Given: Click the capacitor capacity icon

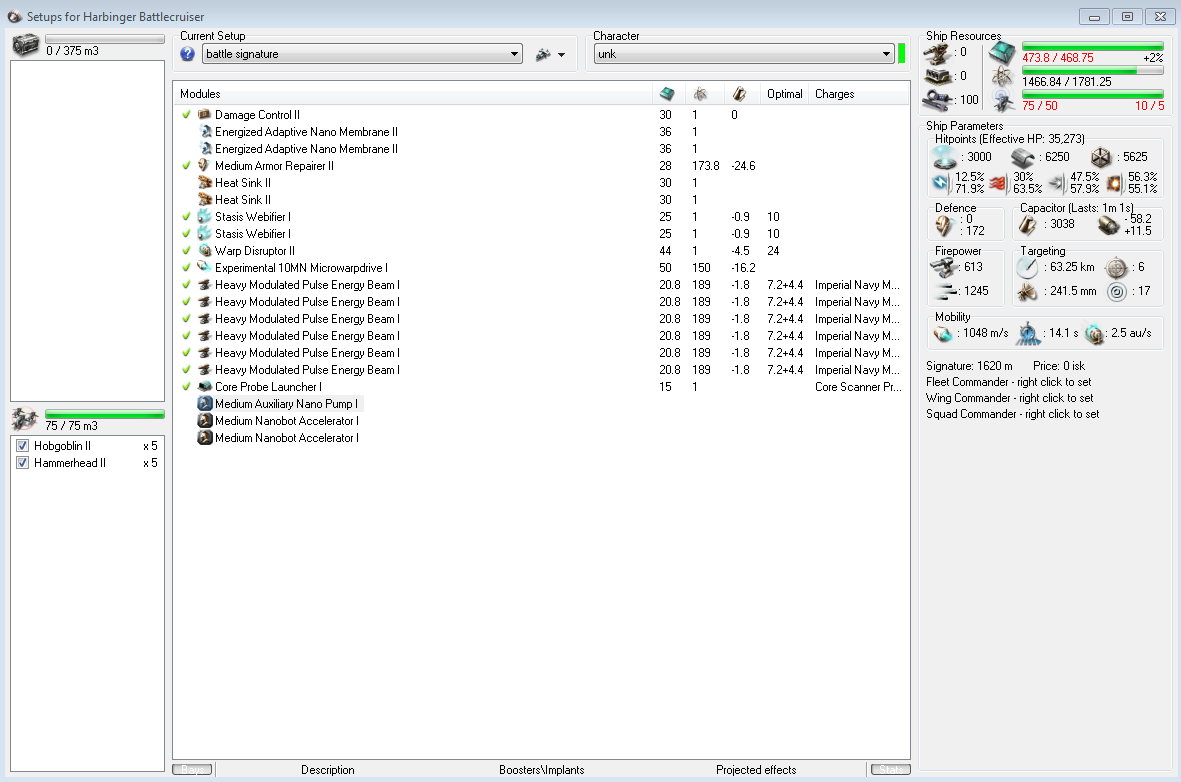Looking at the screenshot, I should click(1028, 225).
